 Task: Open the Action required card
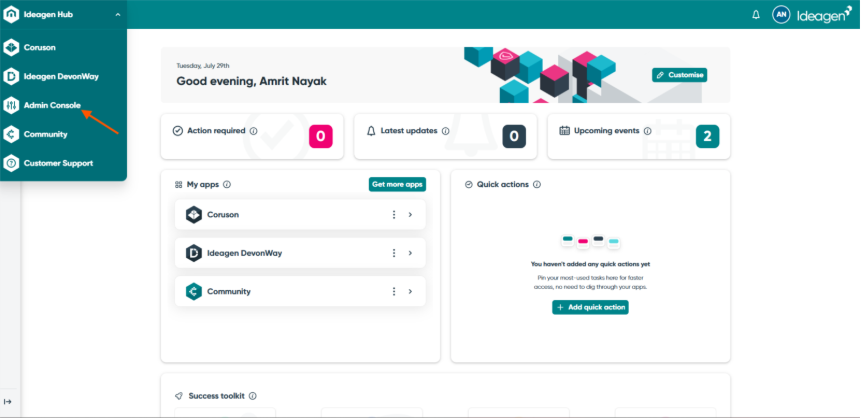point(252,137)
